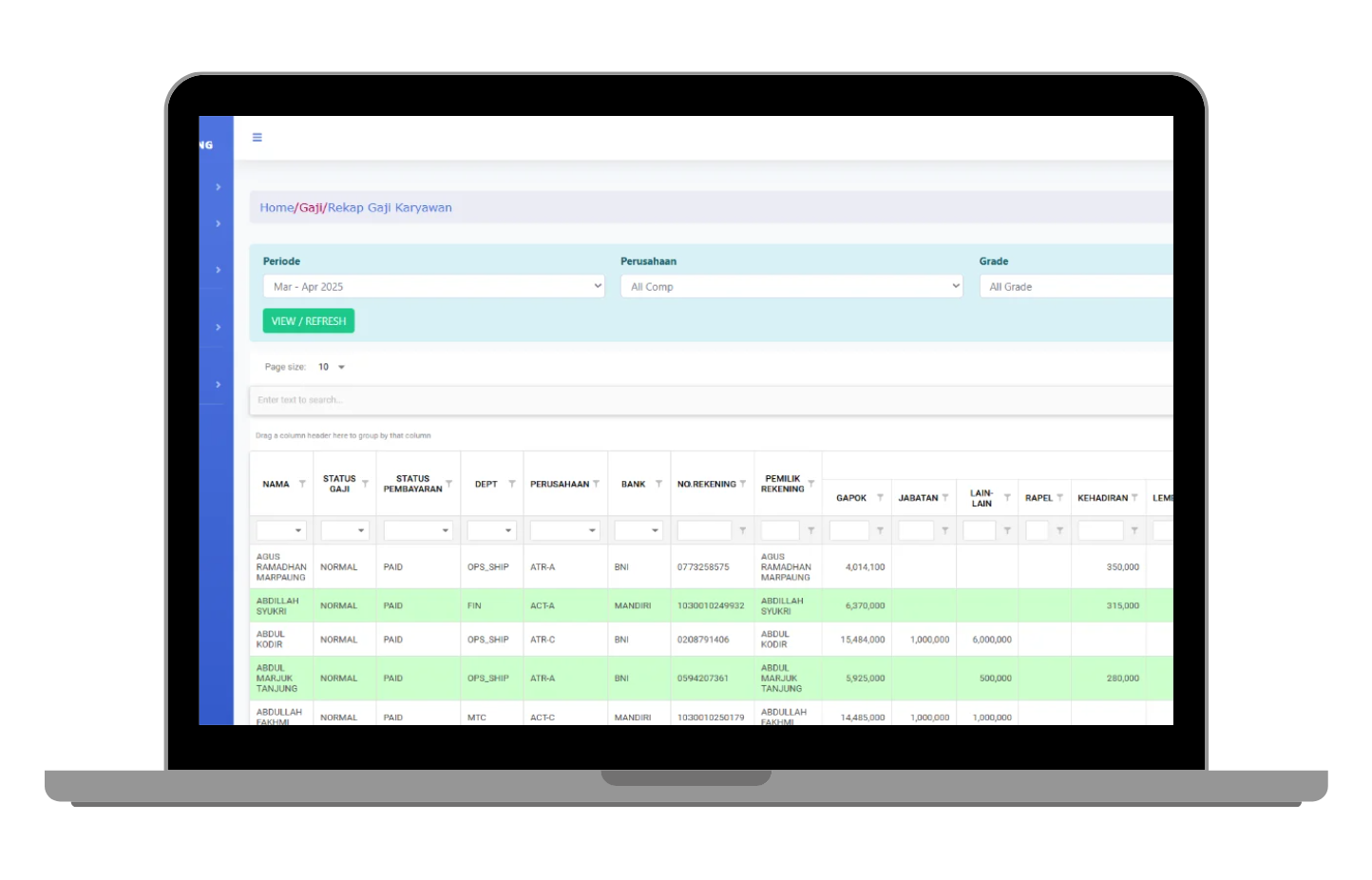The height and width of the screenshot is (880, 1372).
Task: Open the LAIN-LAIN header filter icon
Action: [1007, 497]
